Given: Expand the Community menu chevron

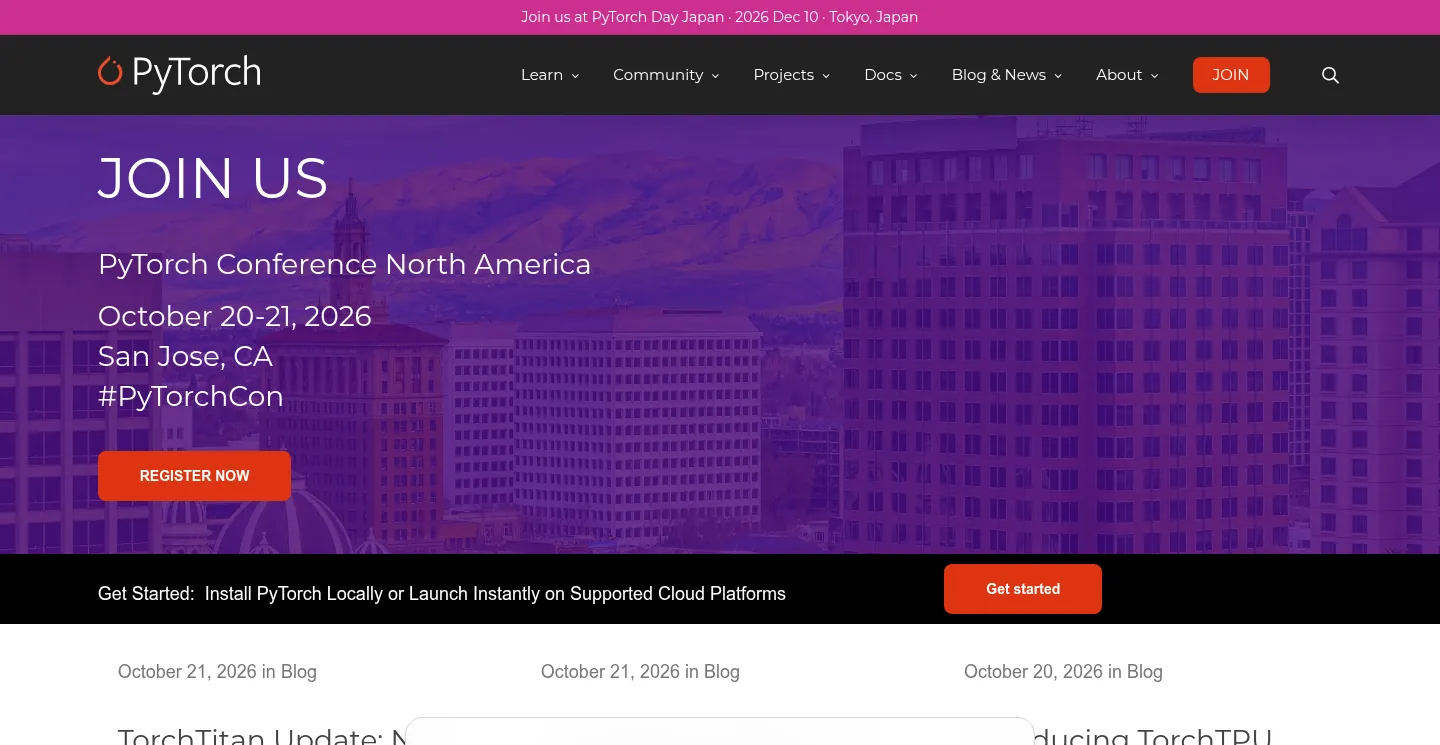Looking at the screenshot, I should 715,76.
